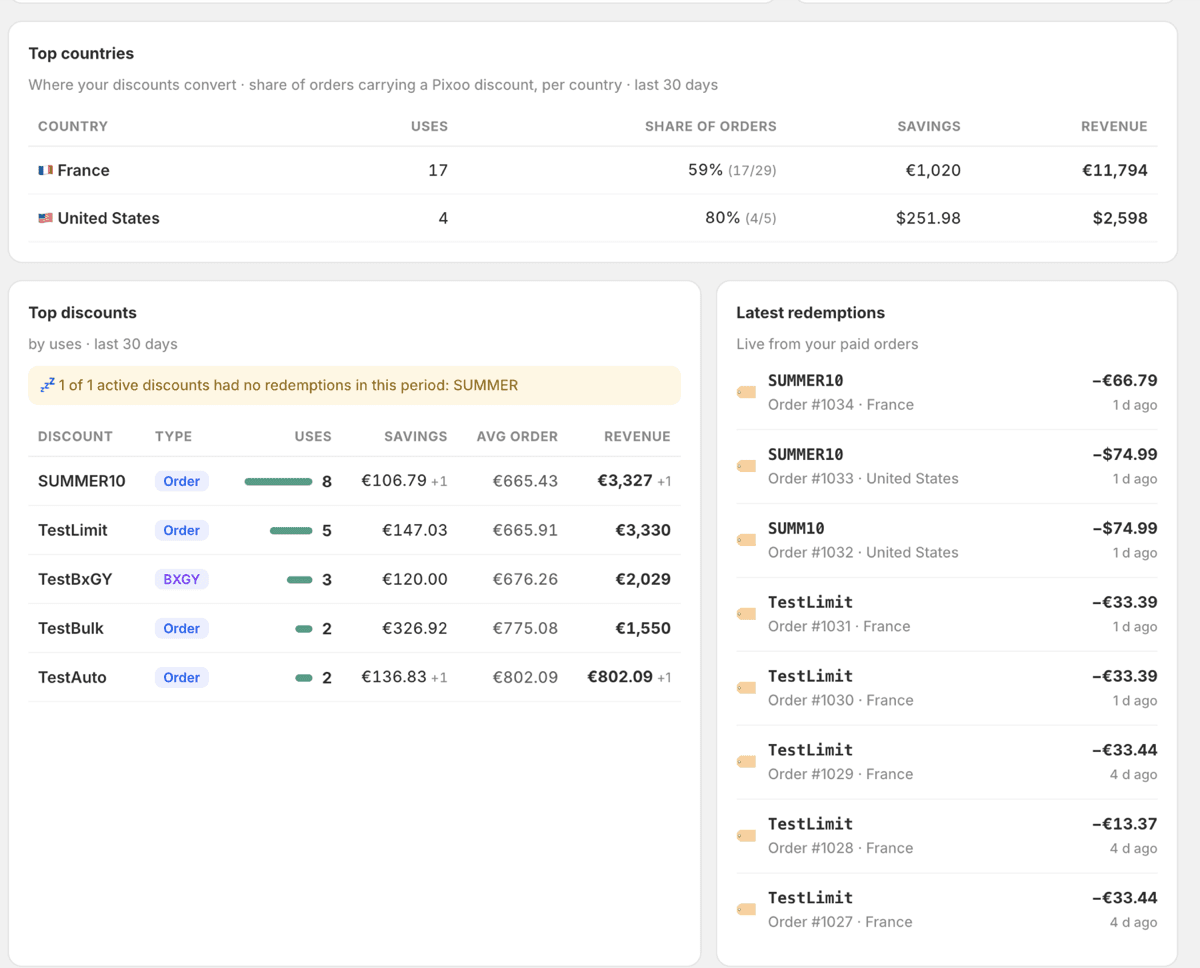Click TestBulk average order €775.08
The width and height of the screenshot is (1200, 968).
(525, 628)
